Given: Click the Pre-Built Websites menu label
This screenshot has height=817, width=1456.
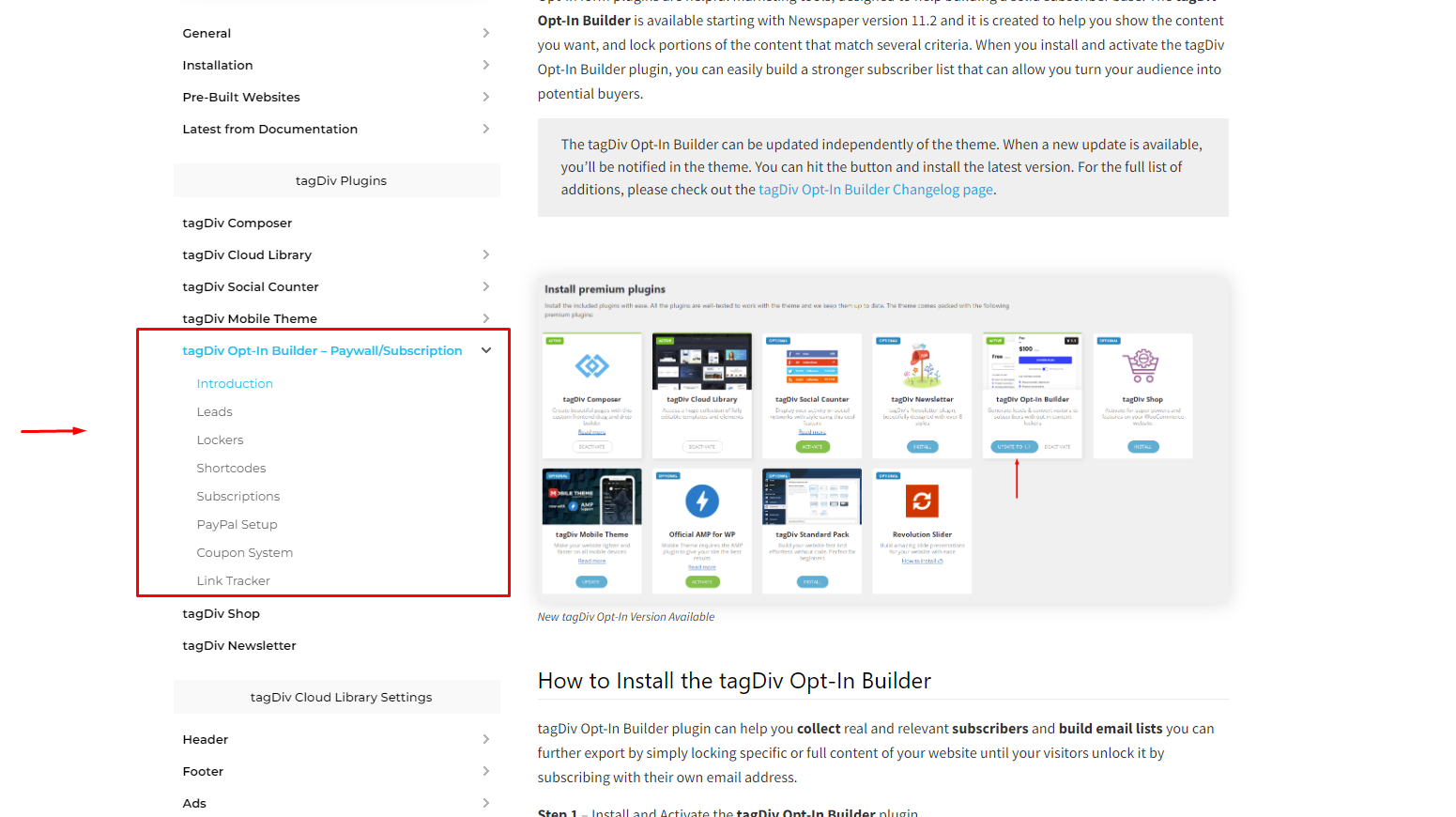Looking at the screenshot, I should pyautogui.click(x=241, y=97).
